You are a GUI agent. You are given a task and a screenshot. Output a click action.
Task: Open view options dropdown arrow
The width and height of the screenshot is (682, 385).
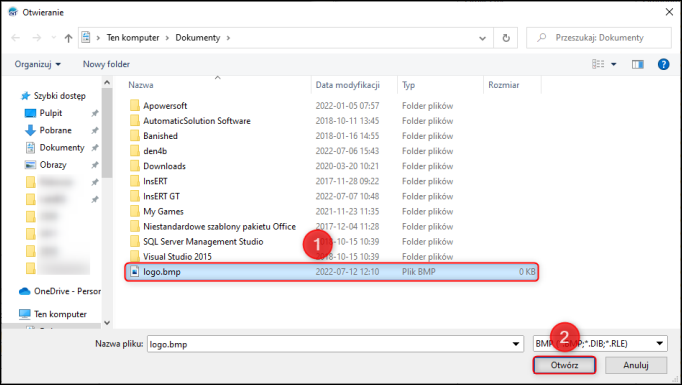click(x=614, y=64)
